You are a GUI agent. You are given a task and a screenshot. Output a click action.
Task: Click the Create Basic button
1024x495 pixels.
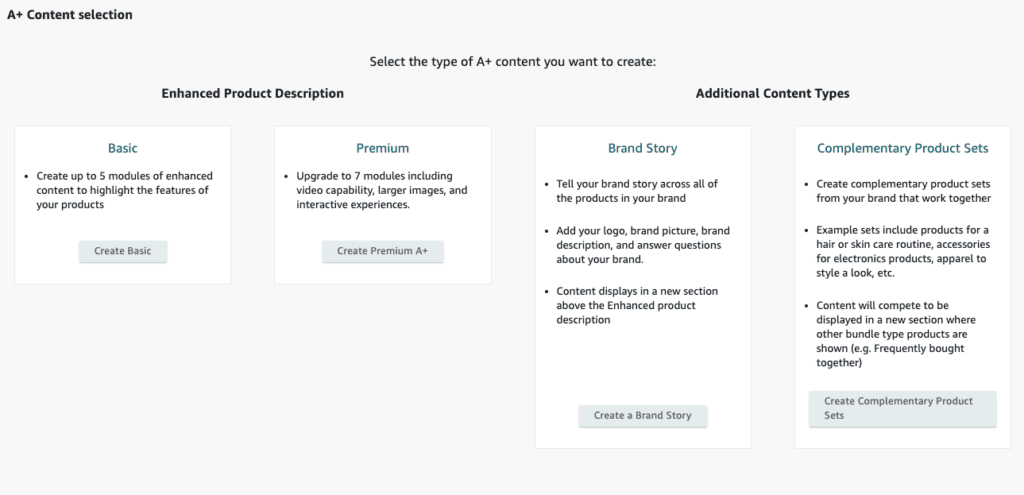[123, 251]
